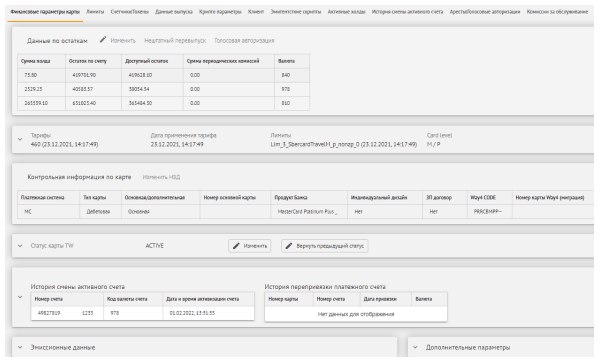Click currency code 810 cell
Viewport: 608px width, 361px height.
pos(292,103)
